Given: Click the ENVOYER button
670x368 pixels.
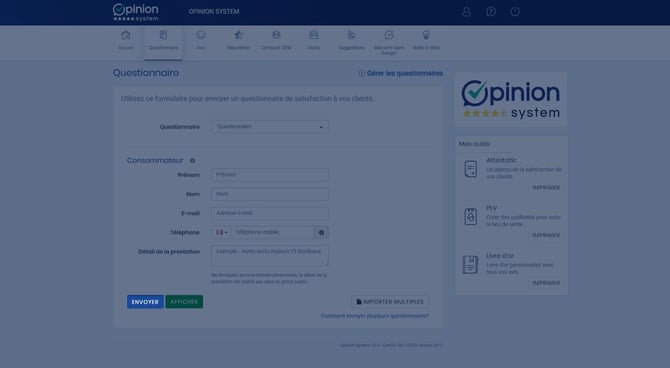Looking at the screenshot, I should pos(145,302).
